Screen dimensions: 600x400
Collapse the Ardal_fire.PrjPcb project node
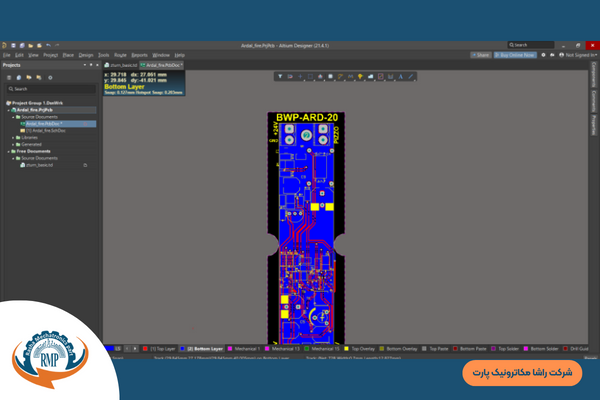(10, 109)
